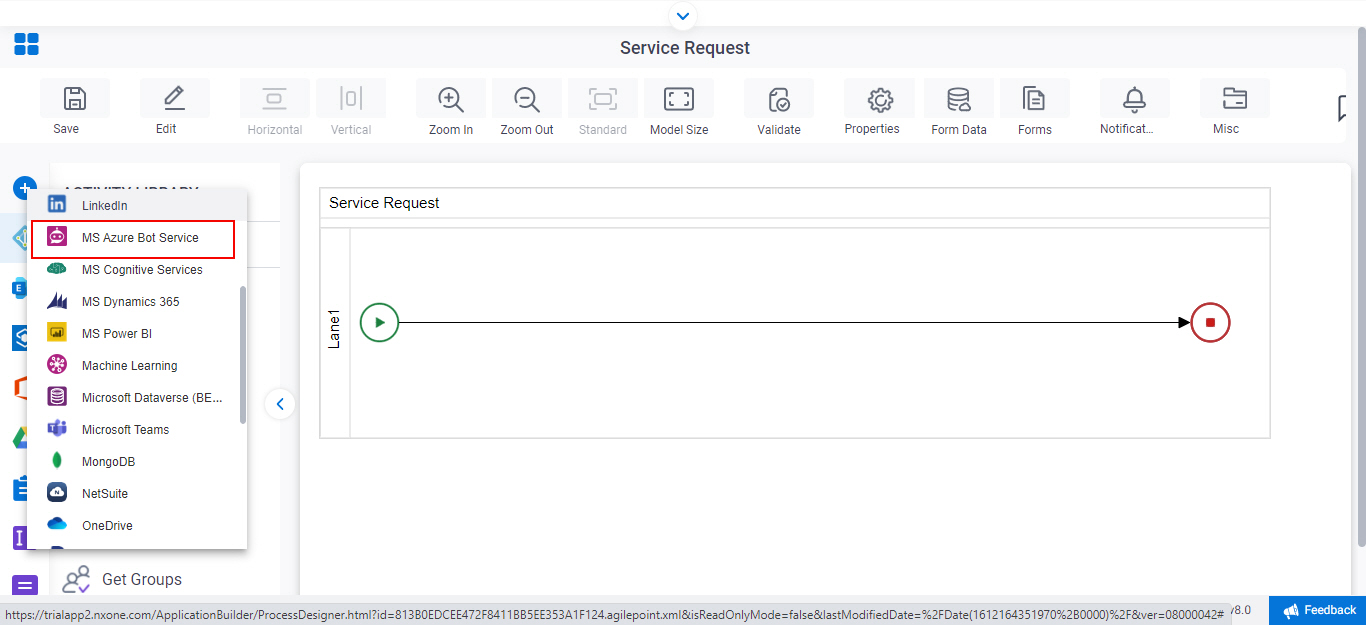Click the Office sidebar icon
Screen dimensions: 1366x625
pyautogui.click(x=19, y=388)
